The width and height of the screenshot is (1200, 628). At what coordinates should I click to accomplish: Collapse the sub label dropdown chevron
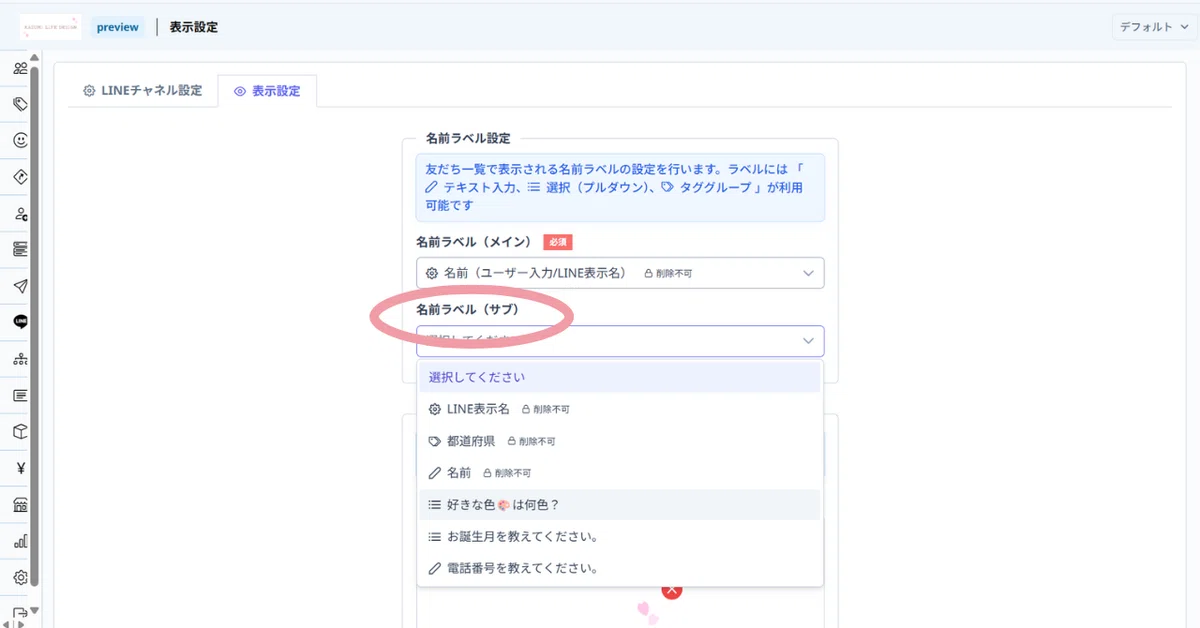pos(808,341)
